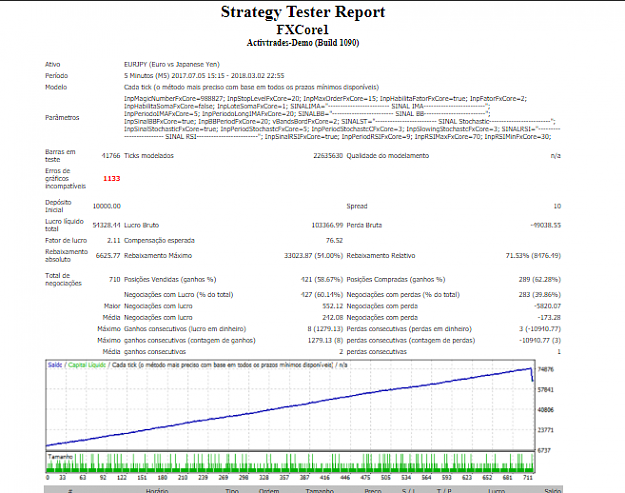
Task: Select the deposit value "10000.00"
Action: pos(107,206)
